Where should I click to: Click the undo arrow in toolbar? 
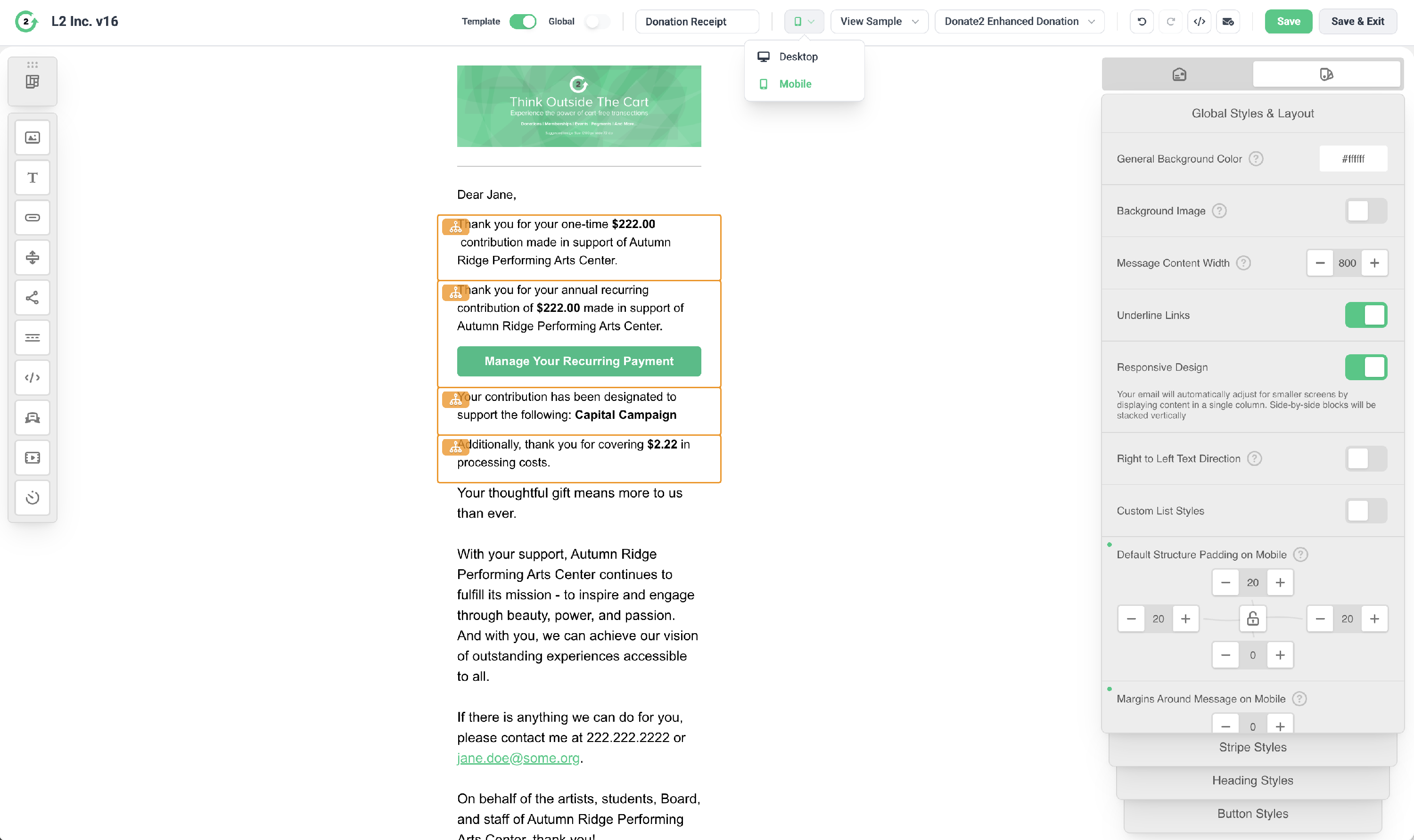click(1142, 22)
